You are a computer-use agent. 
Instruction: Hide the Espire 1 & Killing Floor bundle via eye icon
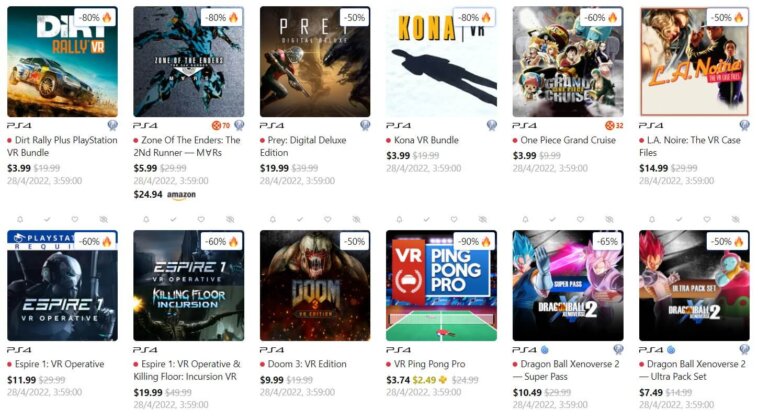coord(230,219)
